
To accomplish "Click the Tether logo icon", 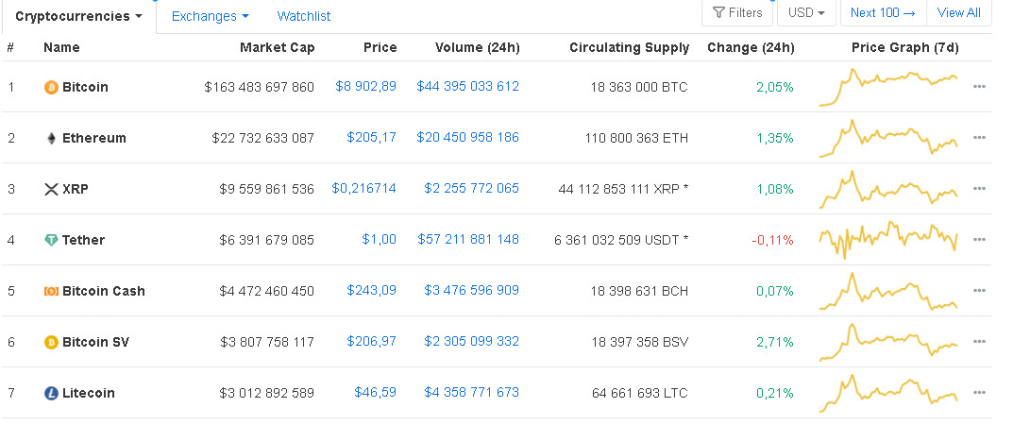I will [x=51, y=240].
